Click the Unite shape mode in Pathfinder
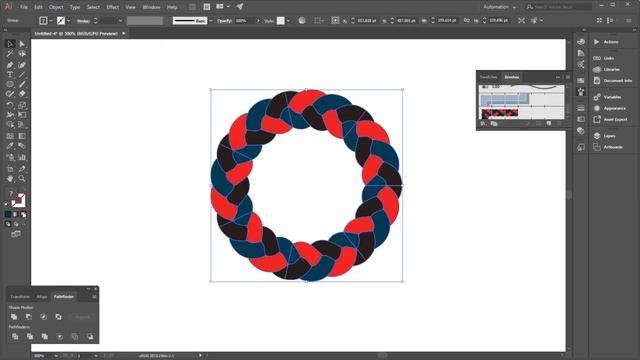640x360 pixels. [14, 317]
